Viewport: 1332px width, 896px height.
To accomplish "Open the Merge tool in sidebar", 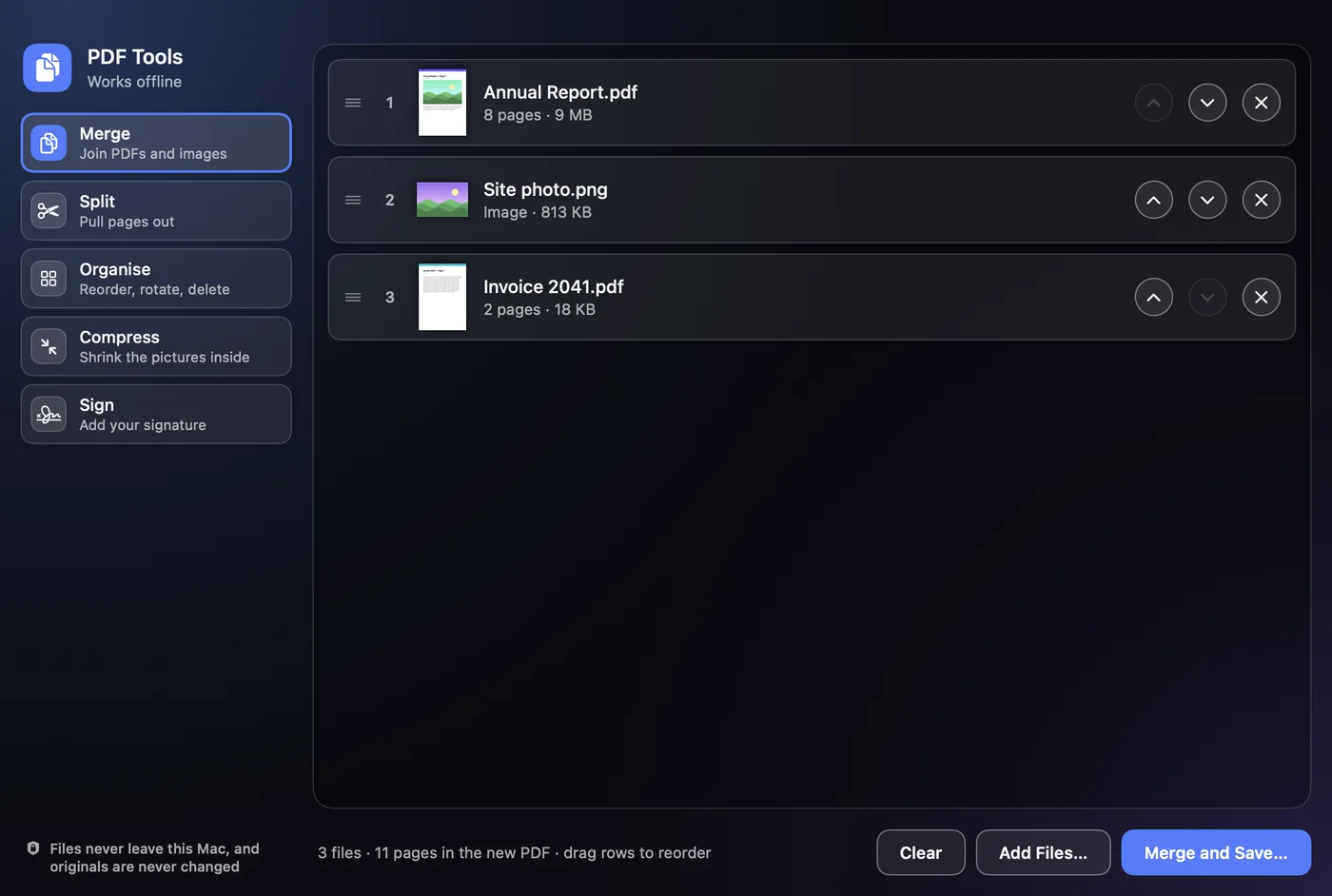I will click(x=156, y=143).
